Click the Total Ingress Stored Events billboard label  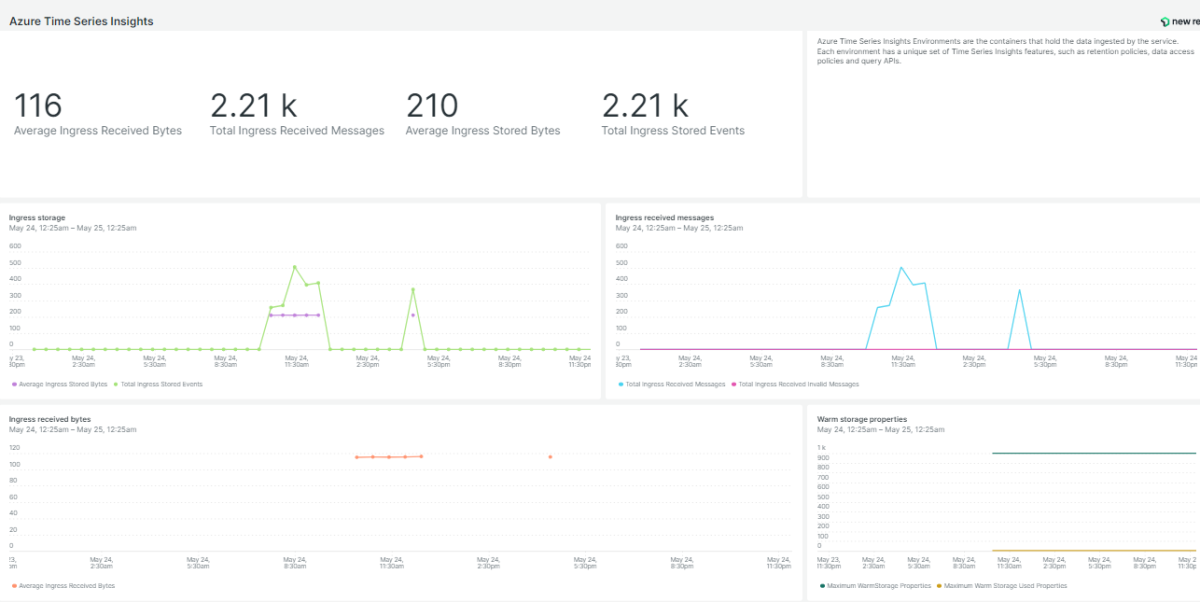click(673, 131)
